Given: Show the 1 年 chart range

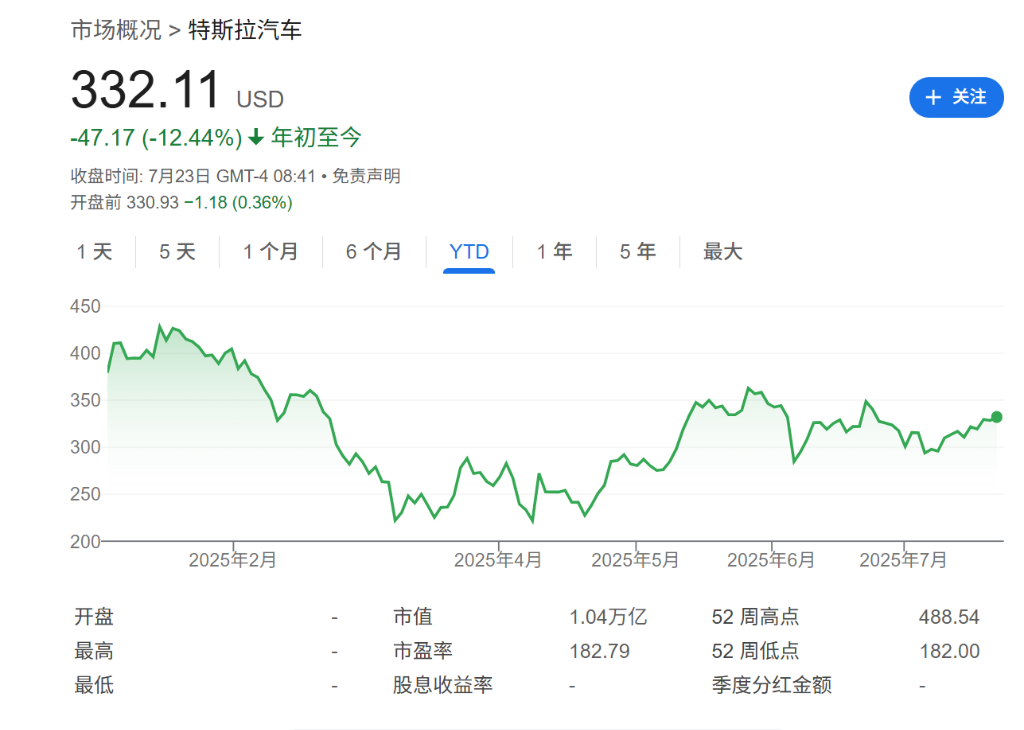Looking at the screenshot, I should (x=554, y=251).
